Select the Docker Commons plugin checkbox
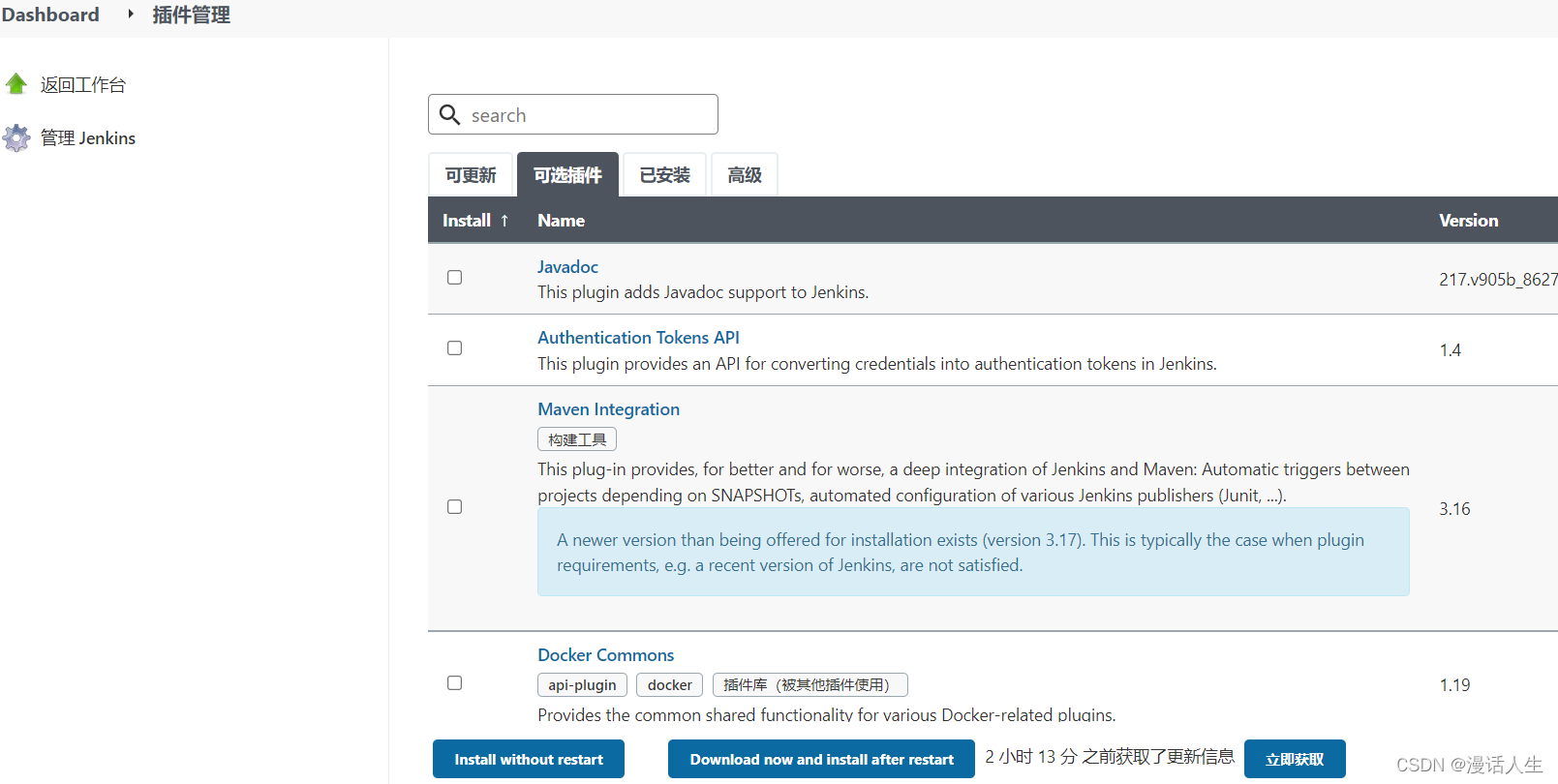Viewport: 1558px width, 784px height. tap(454, 683)
